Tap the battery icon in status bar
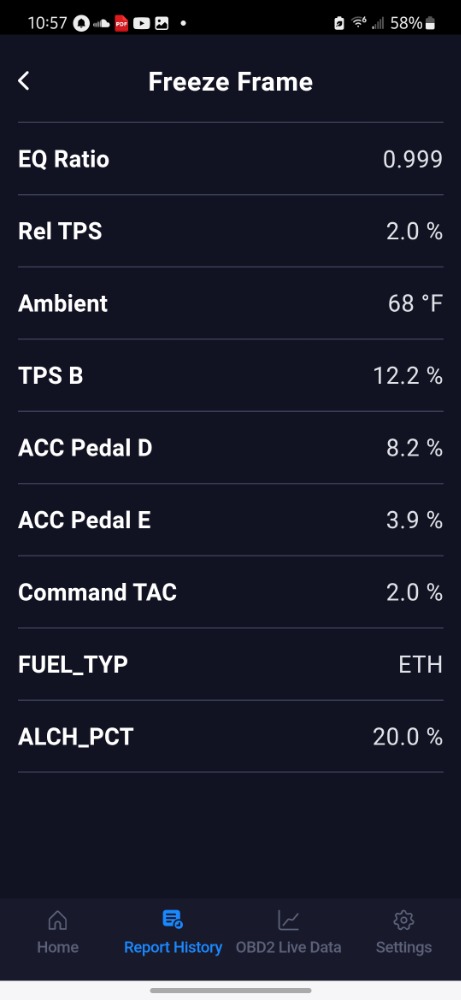The width and height of the screenshot is (461, 1000). coord(430,24)
